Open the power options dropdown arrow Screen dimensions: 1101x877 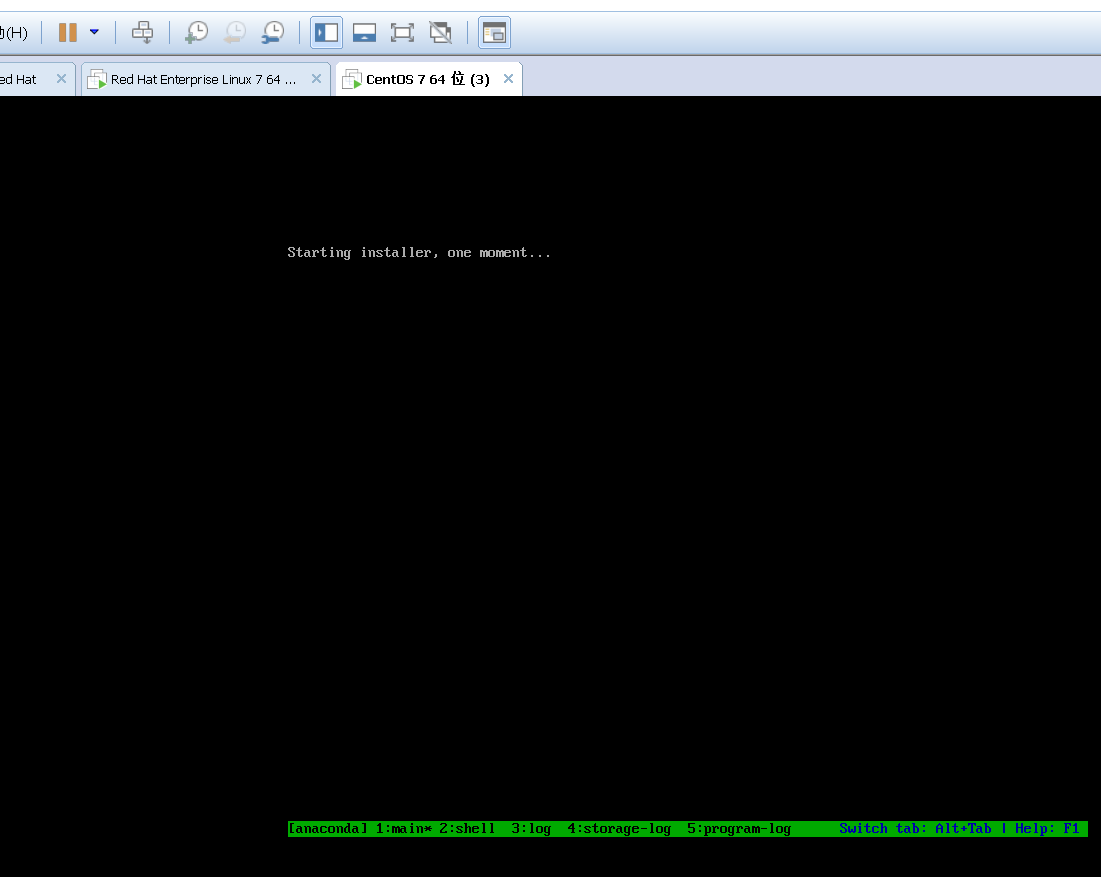[x=94, y=32]
